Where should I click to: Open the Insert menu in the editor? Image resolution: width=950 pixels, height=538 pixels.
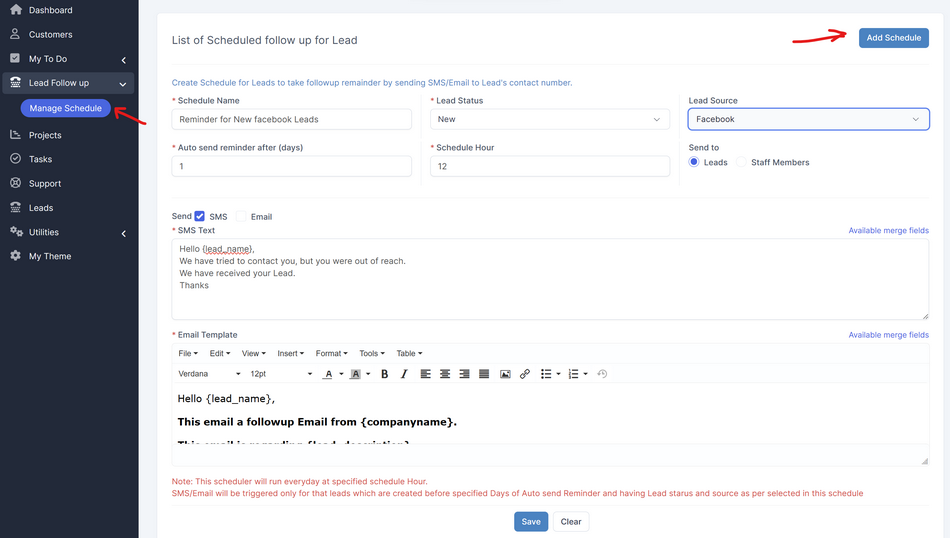[x=290, y=353]
